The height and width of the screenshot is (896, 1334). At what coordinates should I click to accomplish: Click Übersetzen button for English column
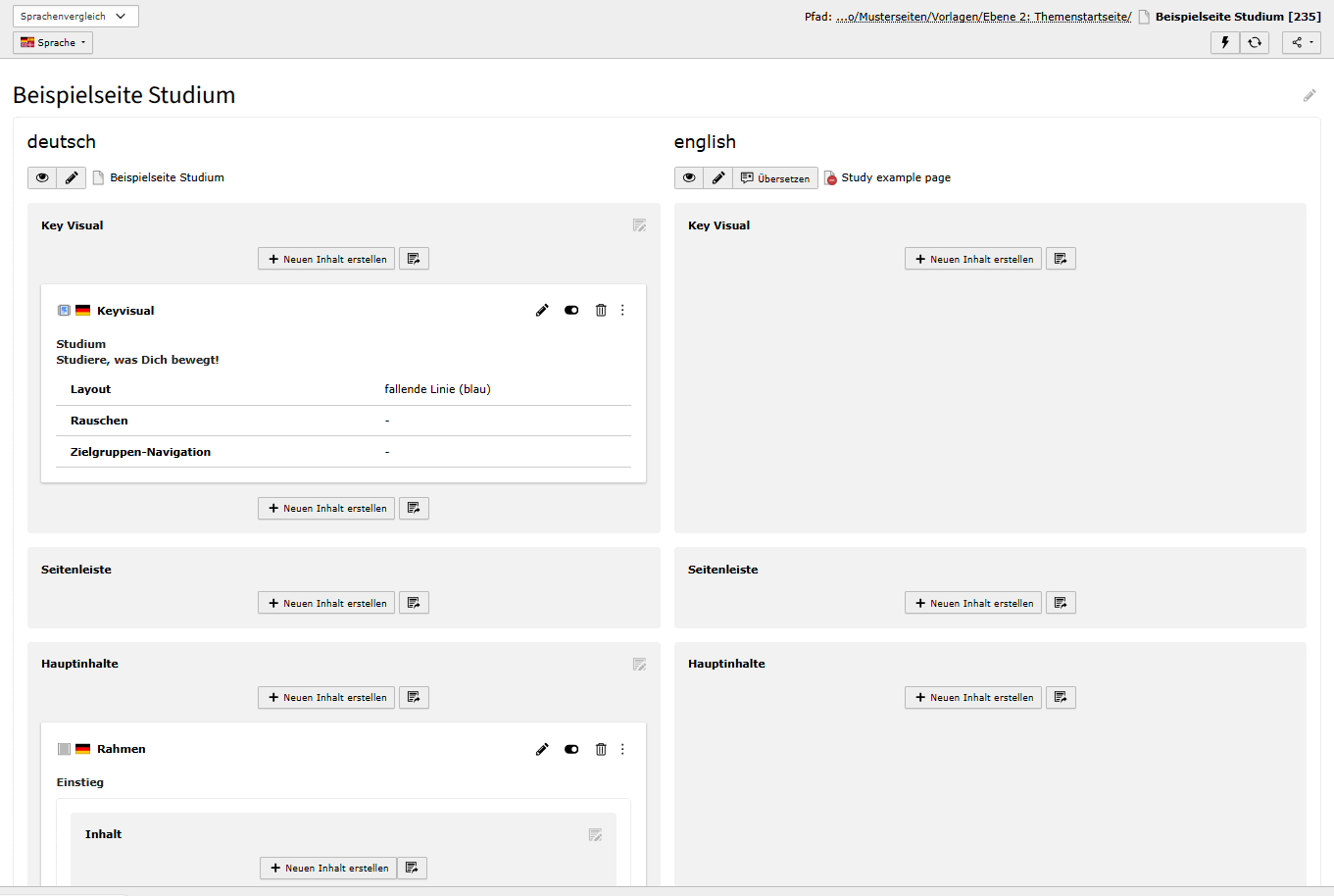click(x=774, y=177)
